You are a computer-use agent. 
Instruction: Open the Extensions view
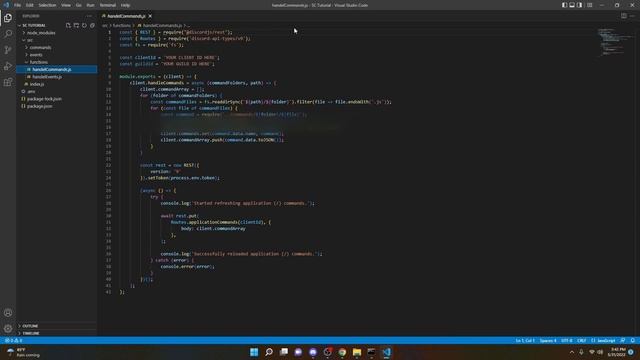[8, 82]
